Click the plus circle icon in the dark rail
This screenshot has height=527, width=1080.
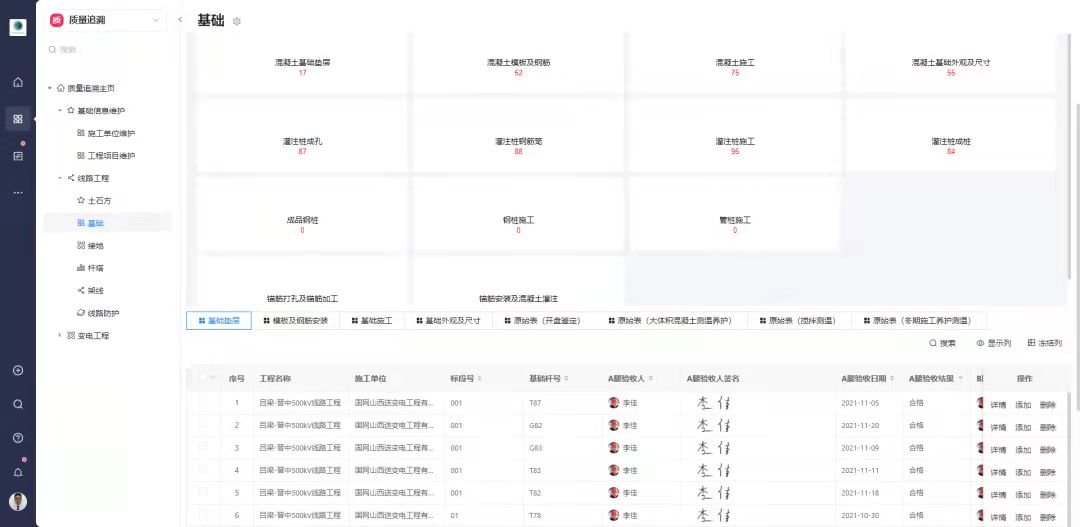(18, 371)
